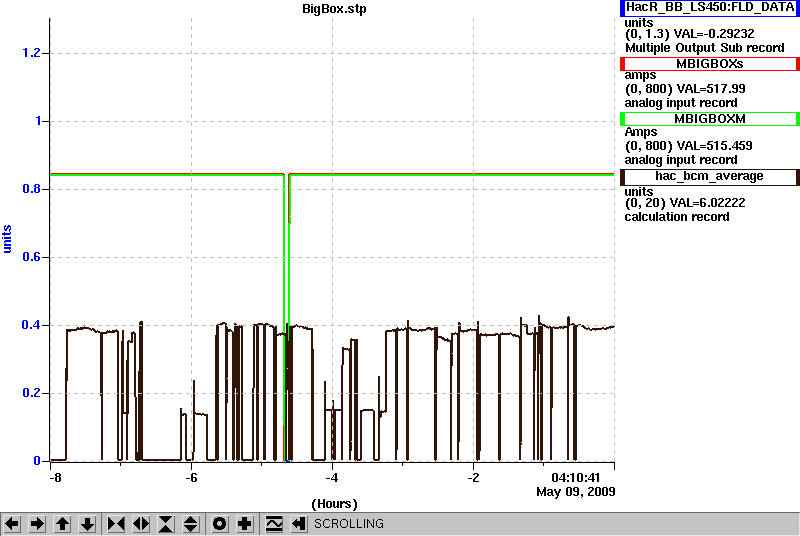Click the waveform curve toolbar icon

pyautogui.click(x=274, y=524)
